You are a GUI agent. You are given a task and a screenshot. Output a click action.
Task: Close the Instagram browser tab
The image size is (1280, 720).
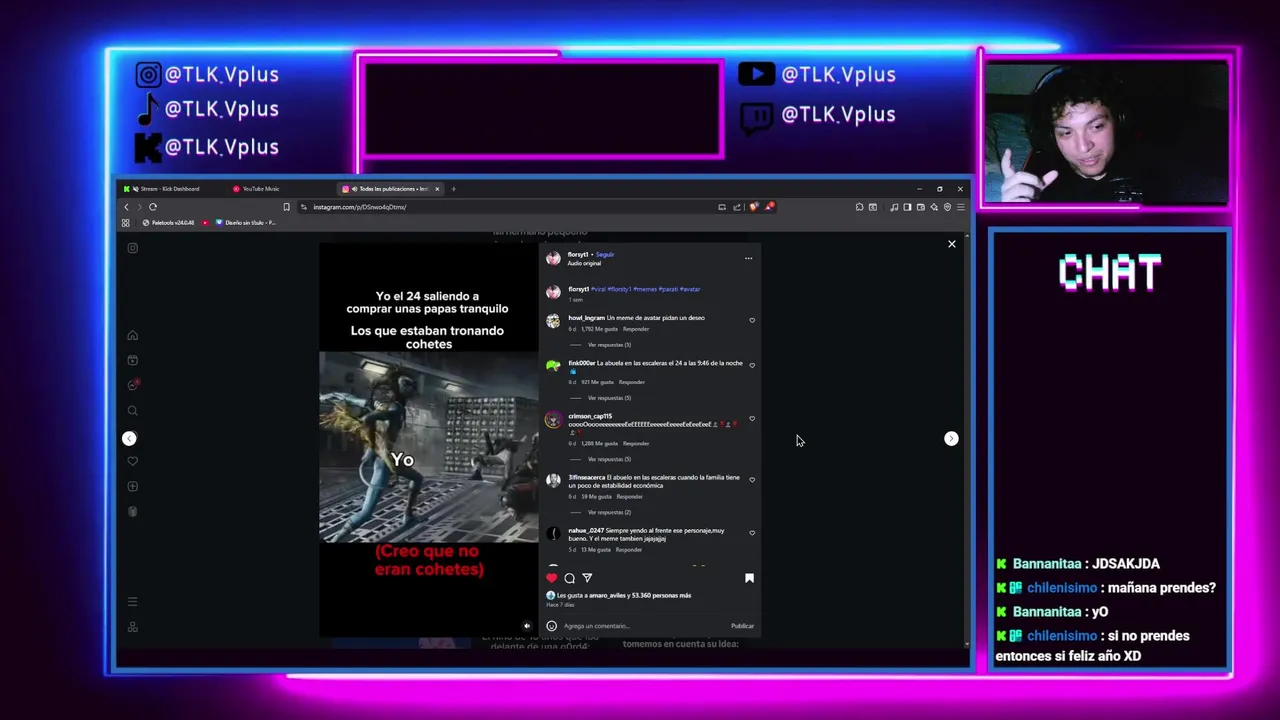437,189
